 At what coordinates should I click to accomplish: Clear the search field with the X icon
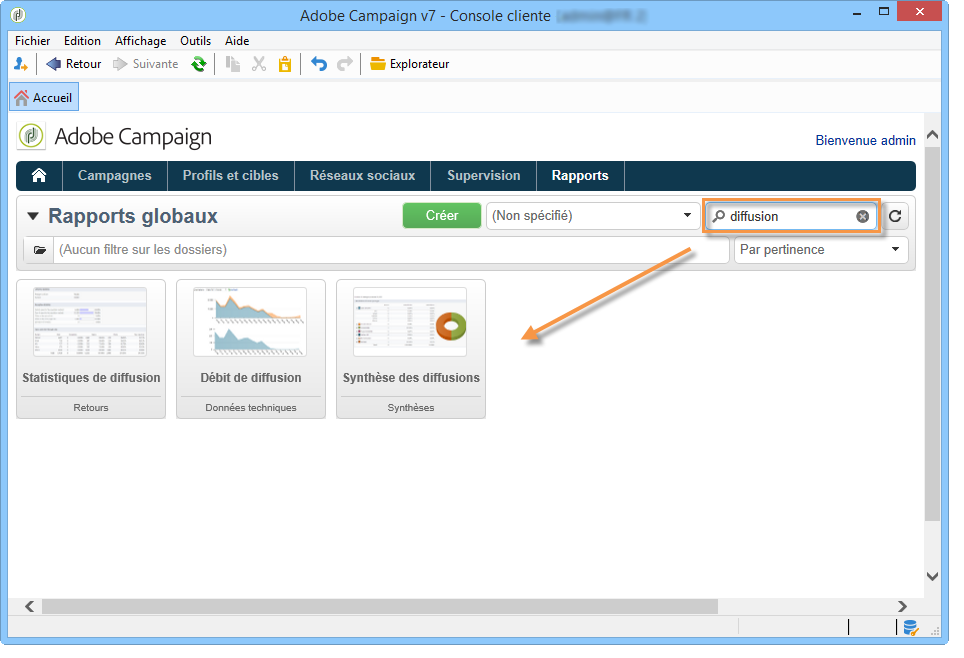pos(863,216)
